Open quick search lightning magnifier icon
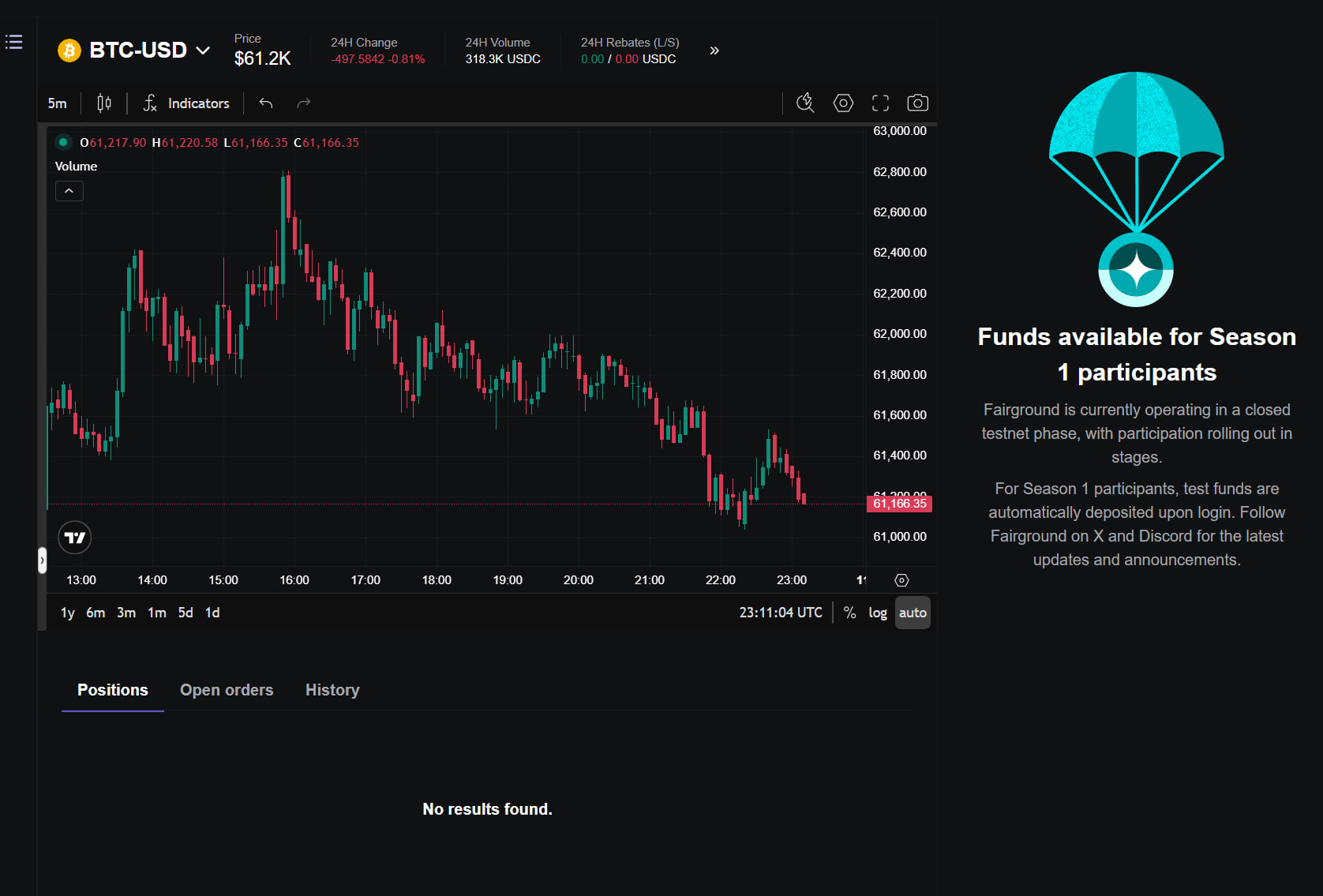1323x896 pixels. [x=805, y=103]
